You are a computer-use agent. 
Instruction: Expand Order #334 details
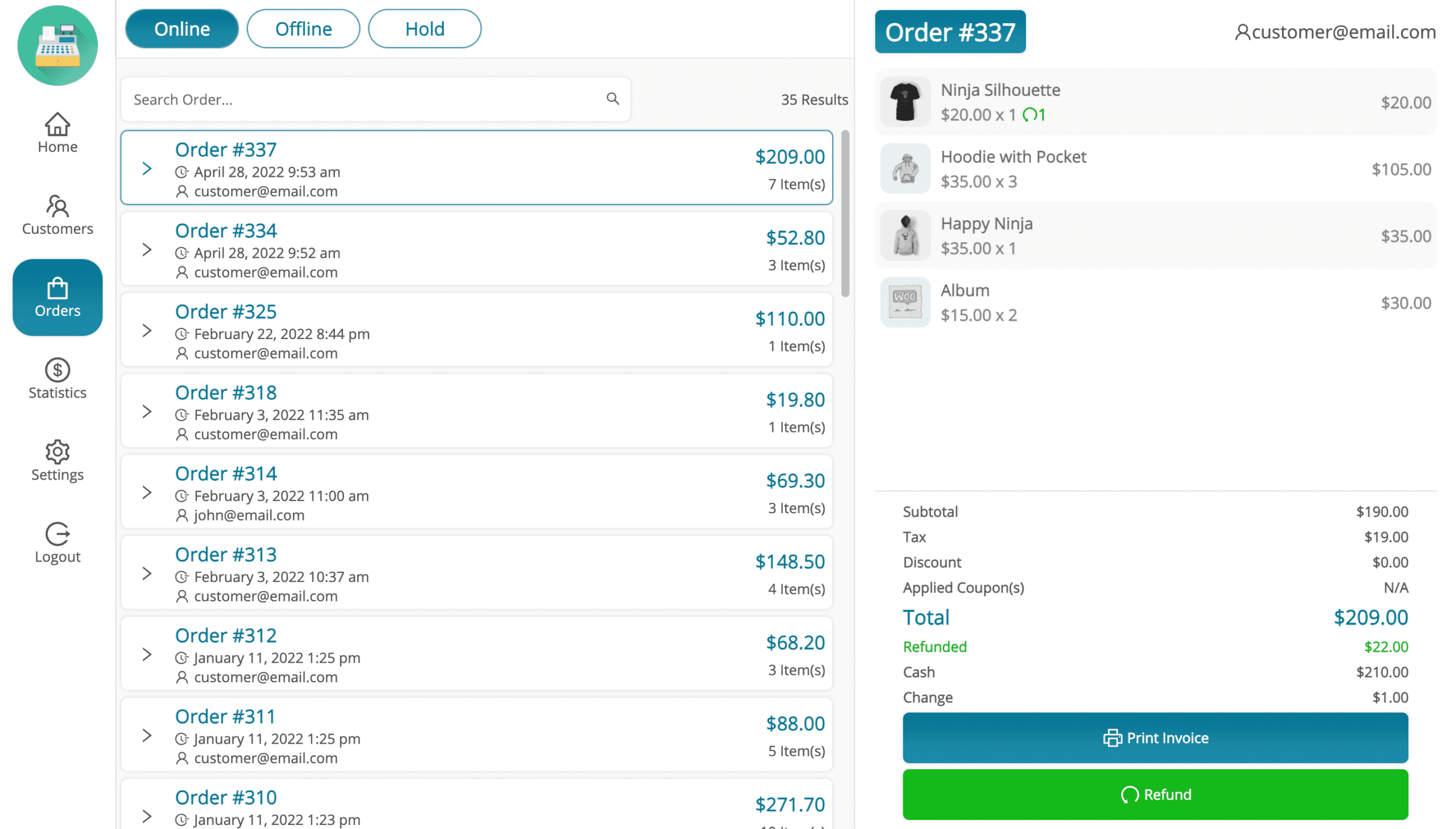[147, 249]
